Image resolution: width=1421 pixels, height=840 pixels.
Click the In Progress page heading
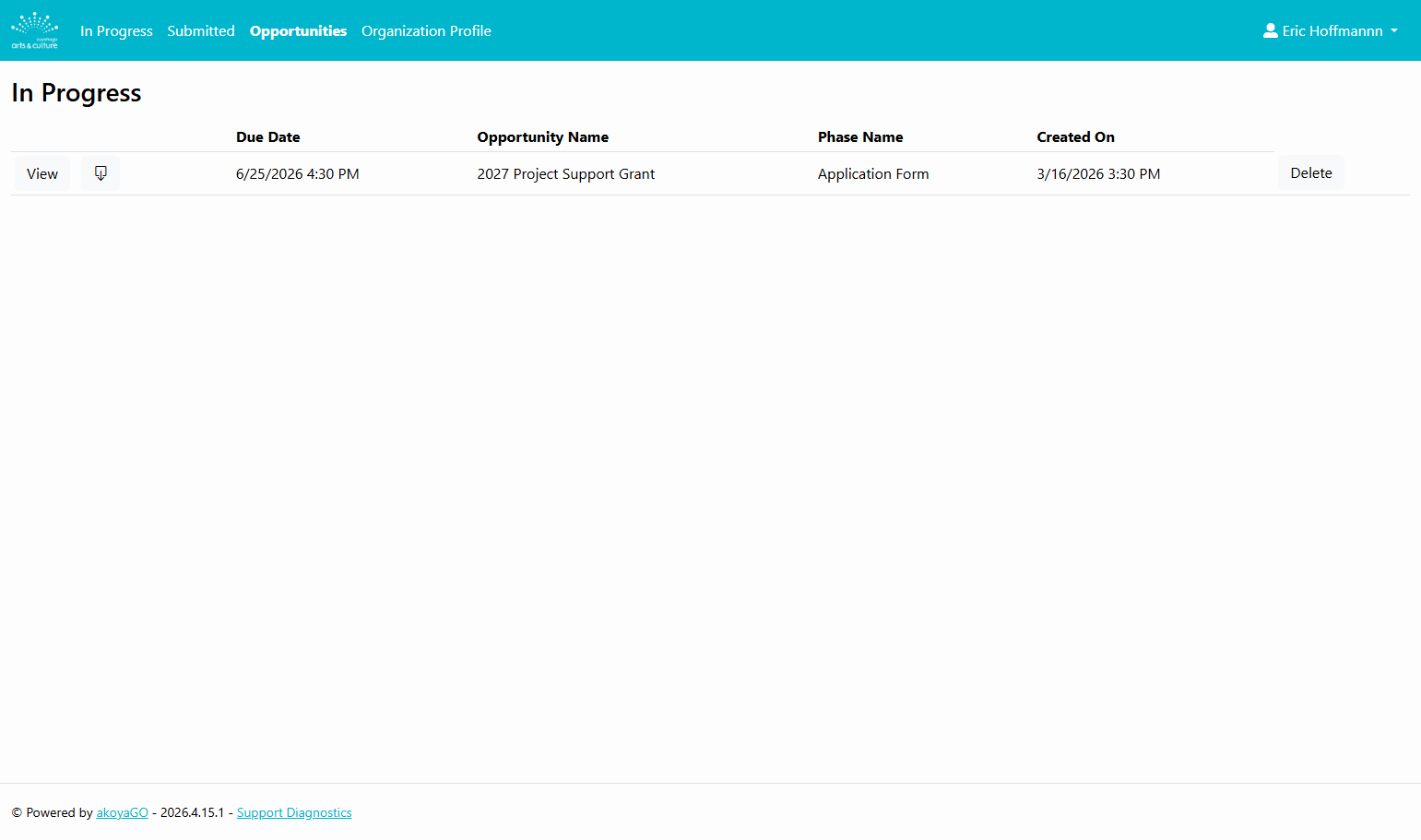pos(77,93)
